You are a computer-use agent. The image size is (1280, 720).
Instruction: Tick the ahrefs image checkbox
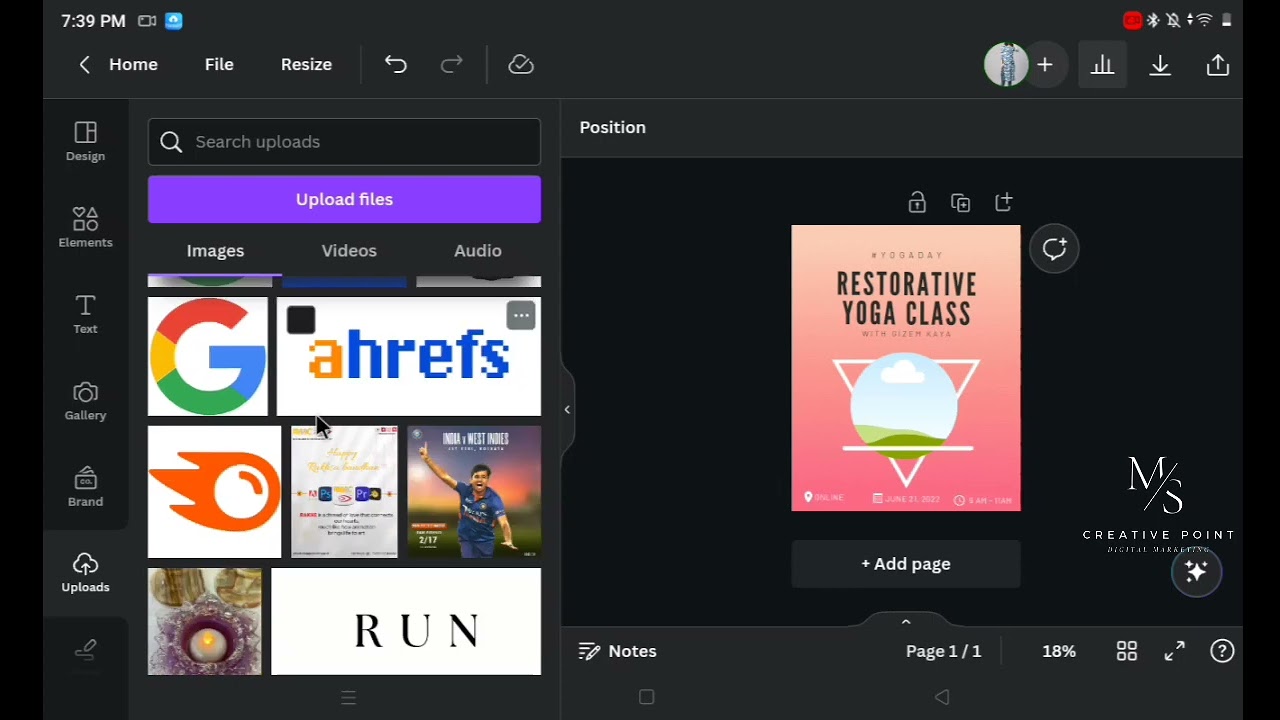(x=301, y=320)
